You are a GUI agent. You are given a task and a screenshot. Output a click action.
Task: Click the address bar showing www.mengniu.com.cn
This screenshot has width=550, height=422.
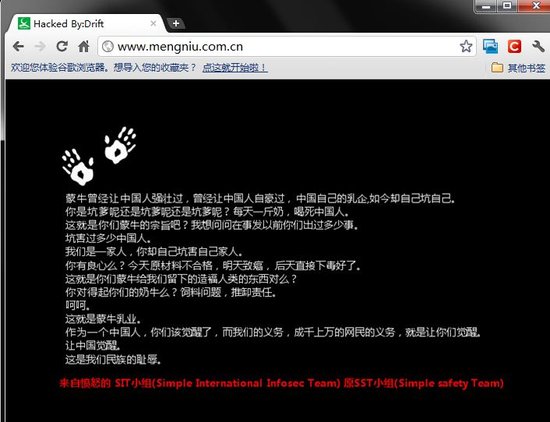287,46
